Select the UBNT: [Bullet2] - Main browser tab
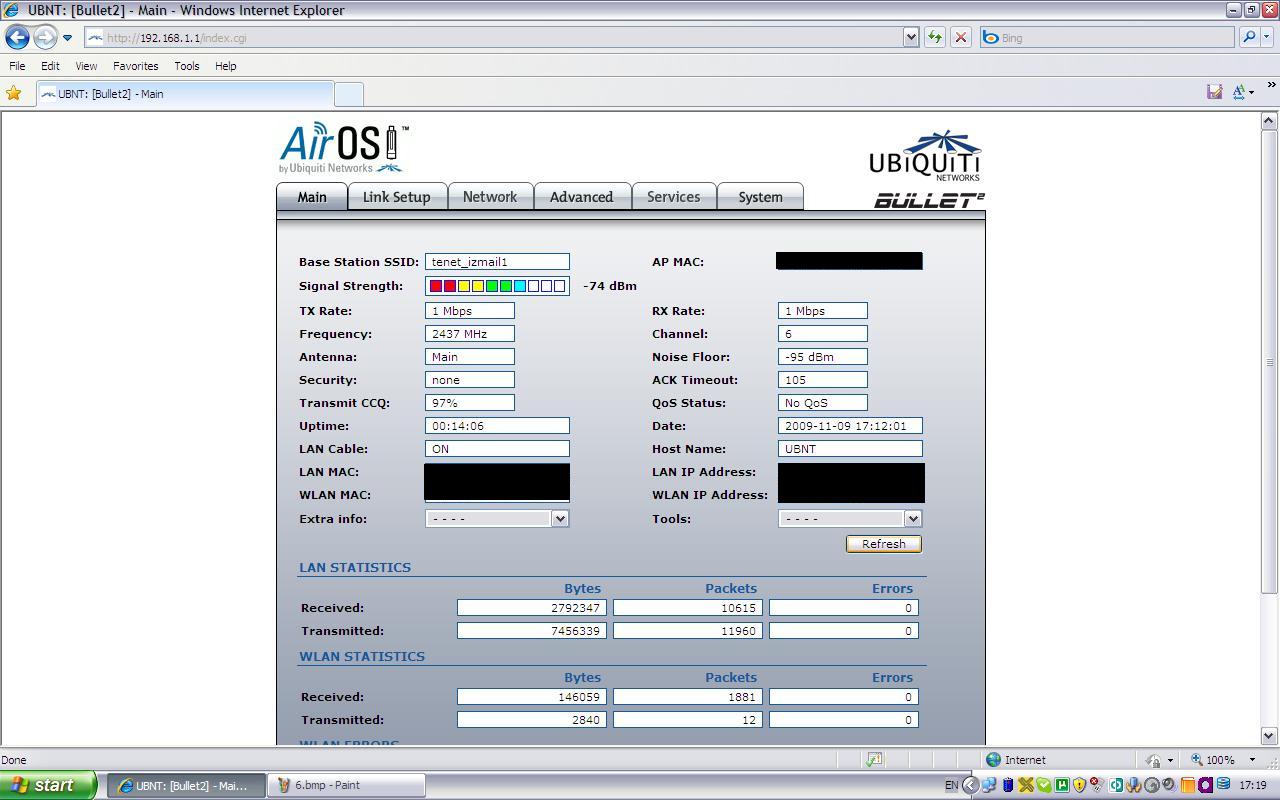The height and width of the screenshot is (800, 1280). pos(185,93)
